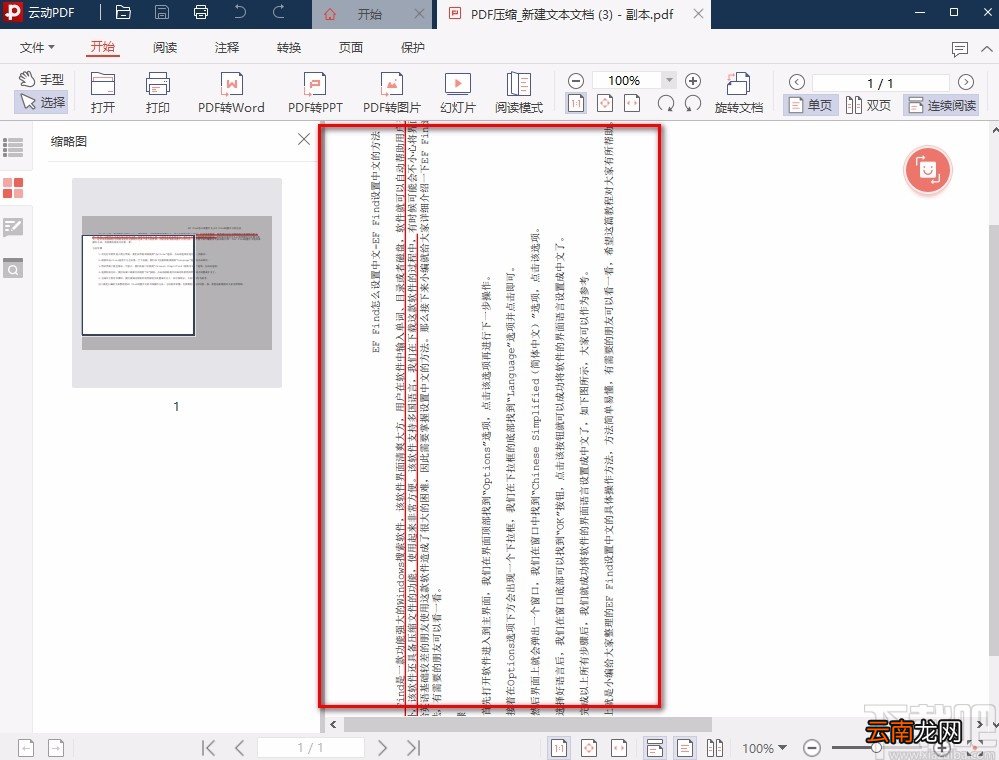Click the status bar zoom slider handle
This screenshot has width=999, height=760.
tap(877, 748)
